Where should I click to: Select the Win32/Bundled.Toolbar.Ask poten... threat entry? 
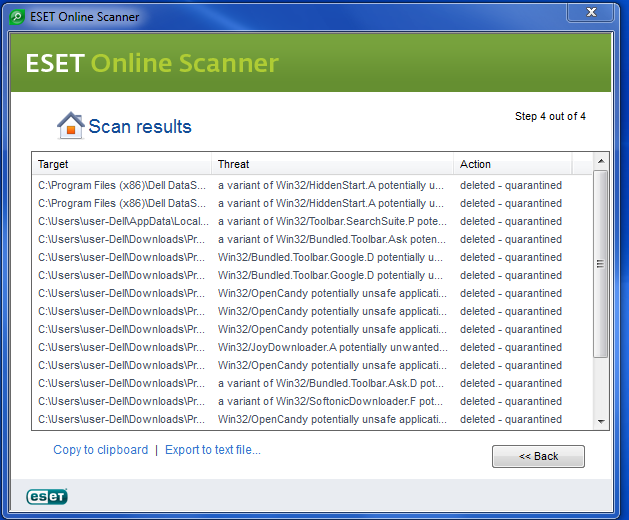(332, 239)
